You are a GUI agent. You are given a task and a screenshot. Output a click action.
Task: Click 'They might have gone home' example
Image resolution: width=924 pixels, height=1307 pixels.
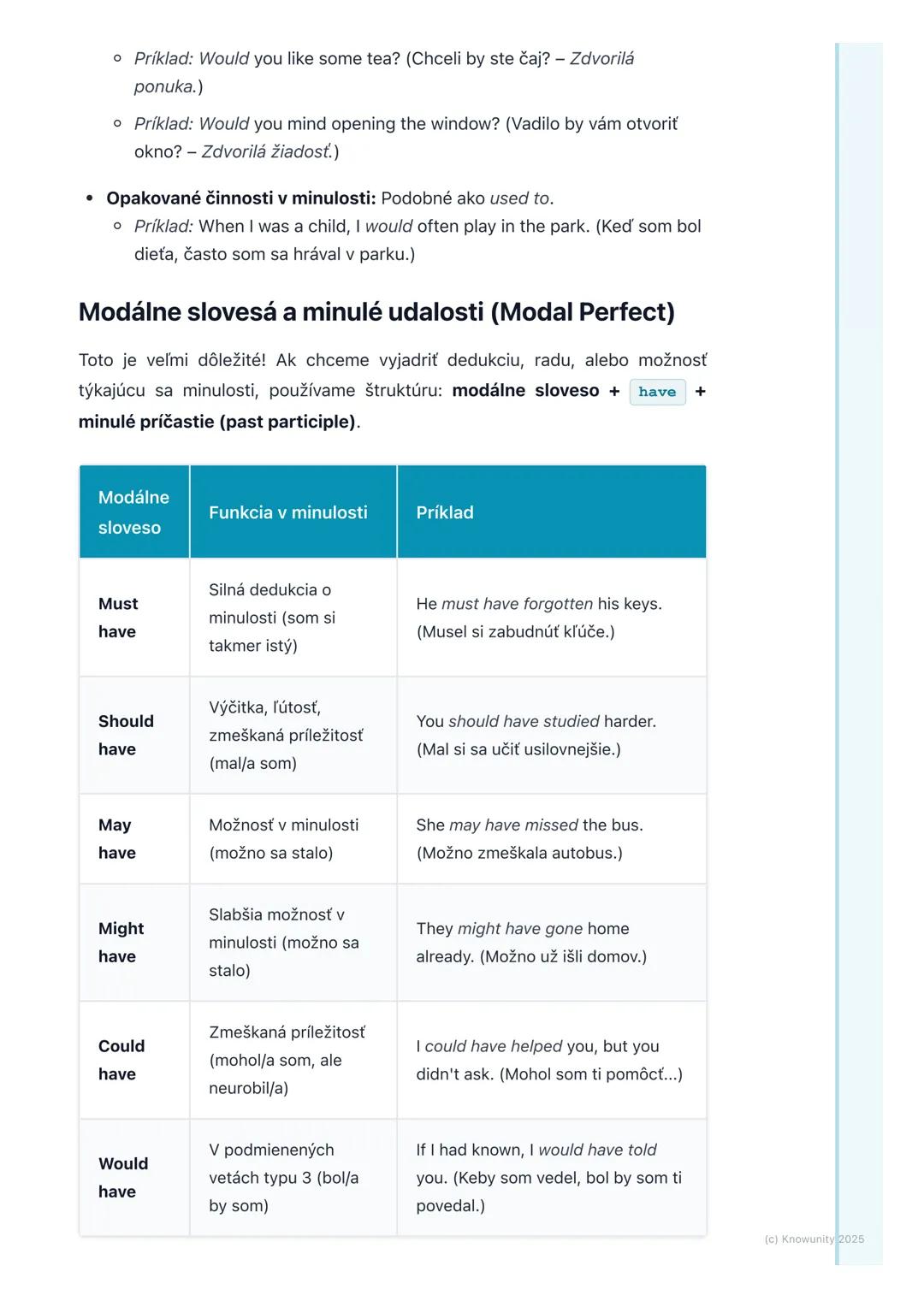(x=522, y=929)
